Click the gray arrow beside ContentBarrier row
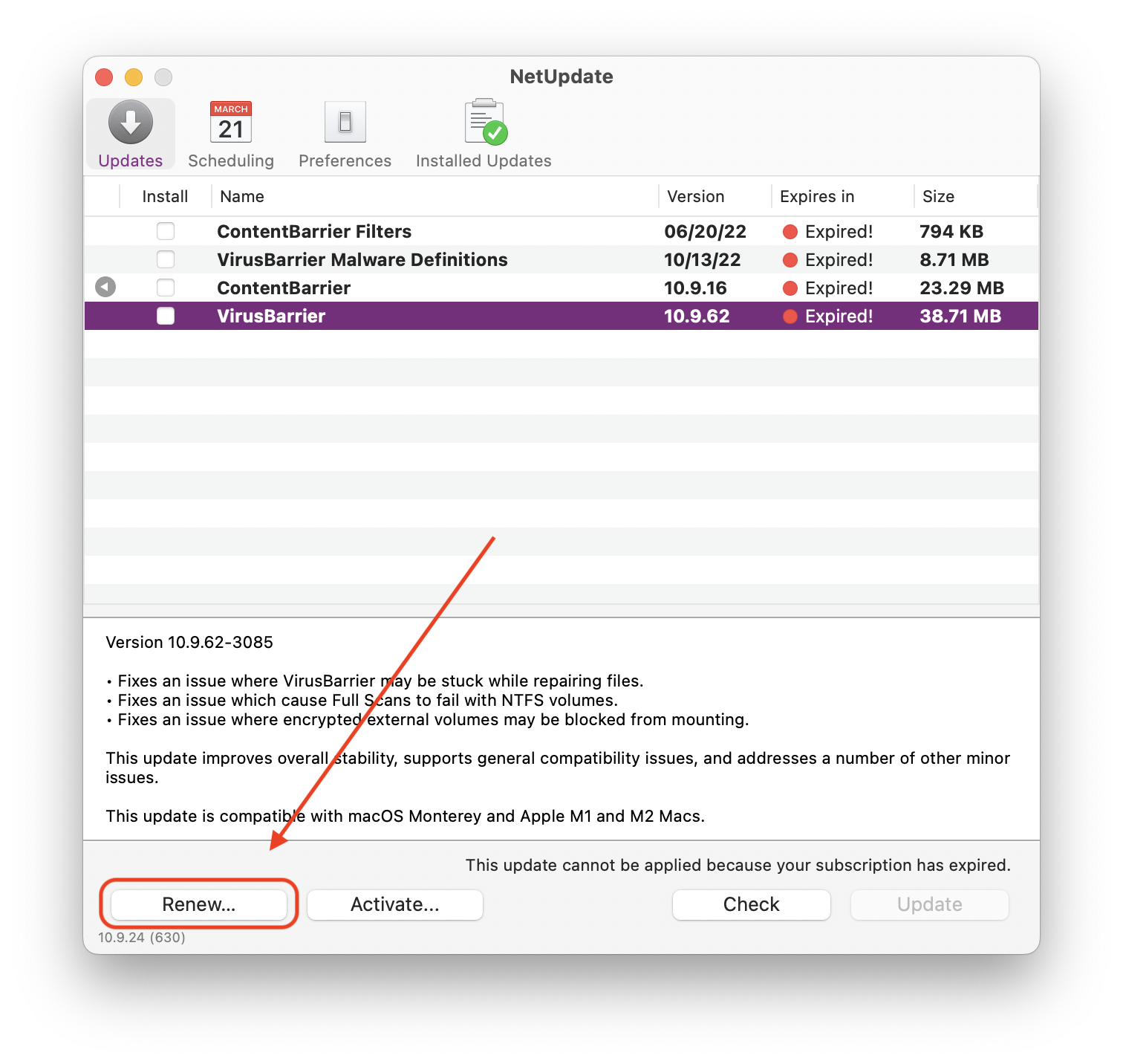The image size is (1123, 1064). tap(105, 287)
